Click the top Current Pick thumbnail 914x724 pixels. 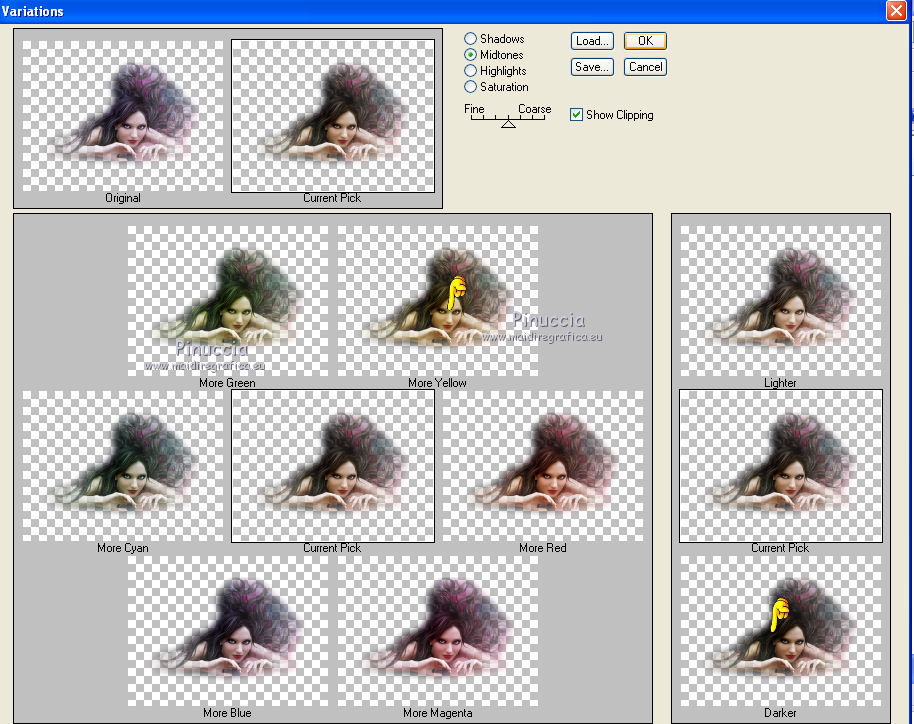333,115
